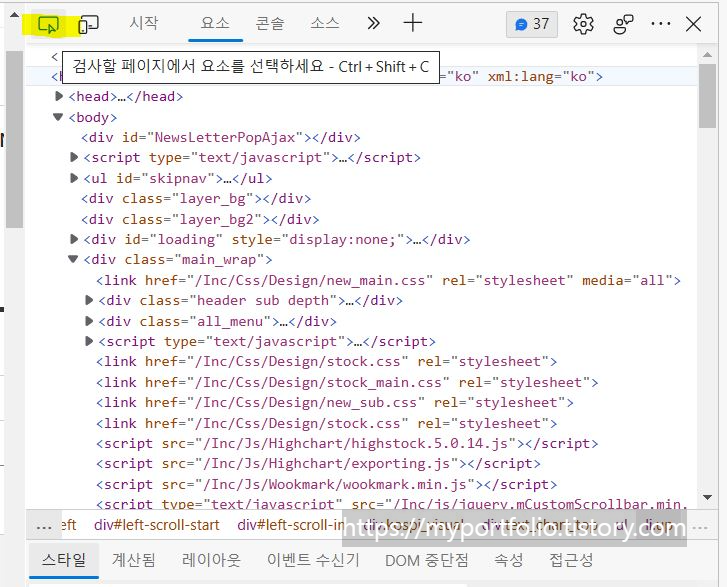
Task: Add a new tool with plus icon
Action: coord(413,23)
